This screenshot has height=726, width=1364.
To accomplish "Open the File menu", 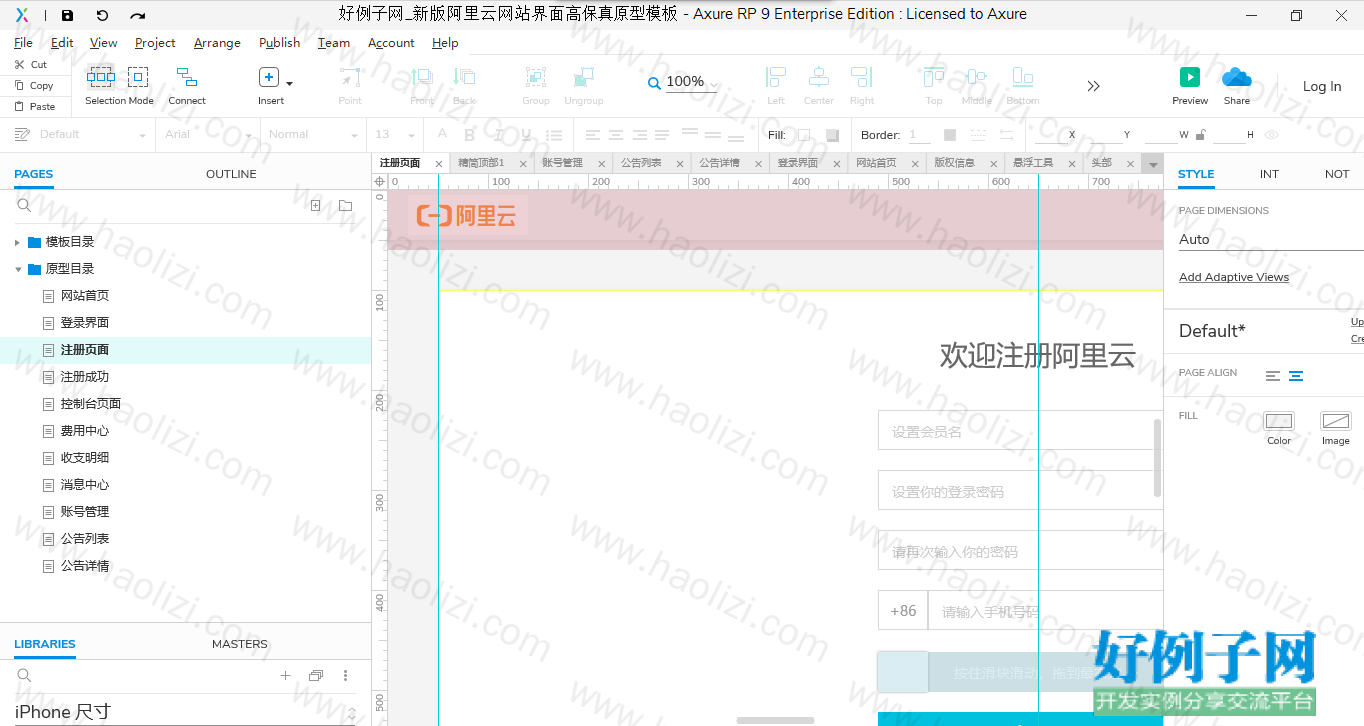I will pyautogui.click(x=23, y=43).
